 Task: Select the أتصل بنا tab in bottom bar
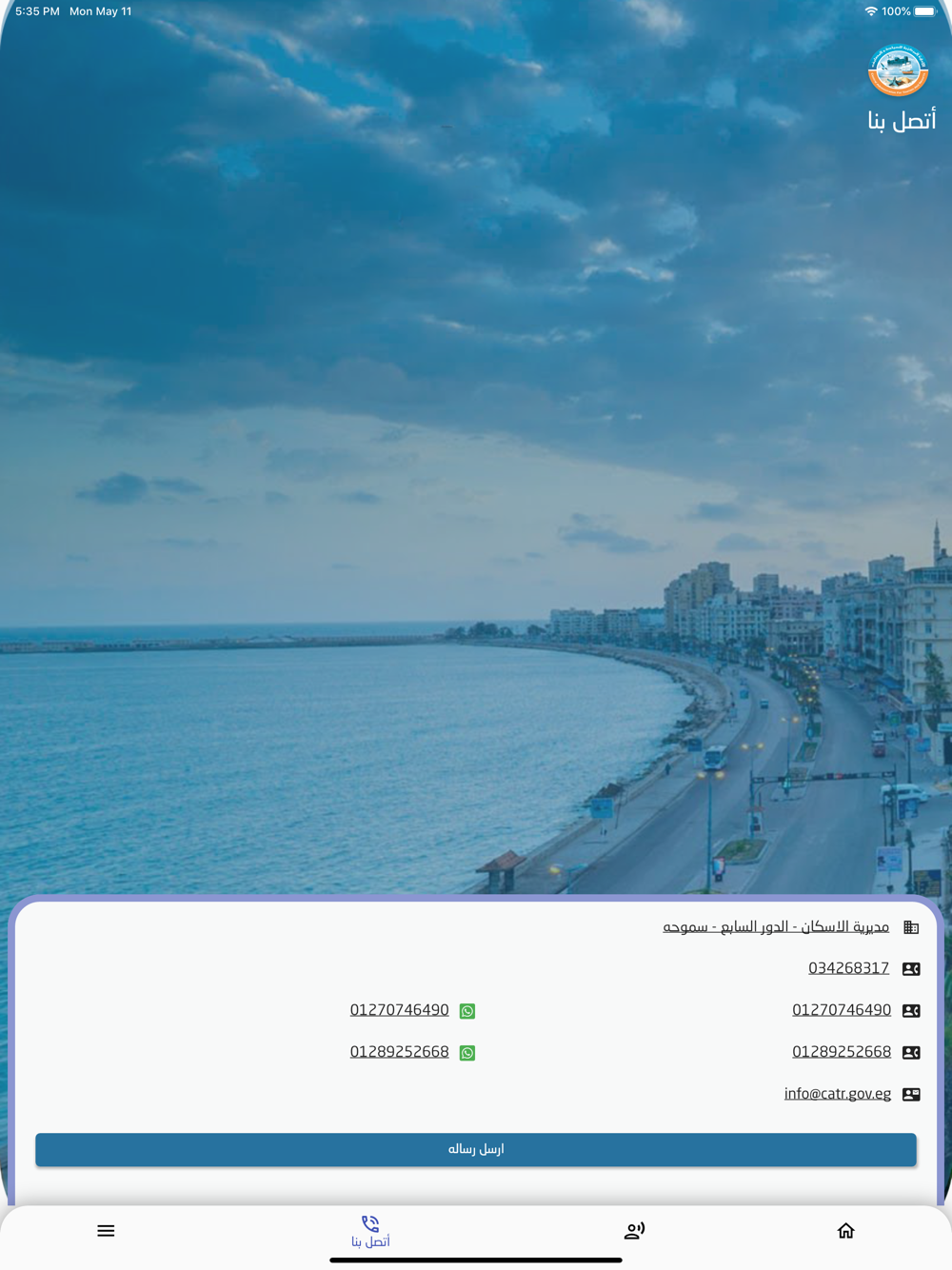[370, 1231]
